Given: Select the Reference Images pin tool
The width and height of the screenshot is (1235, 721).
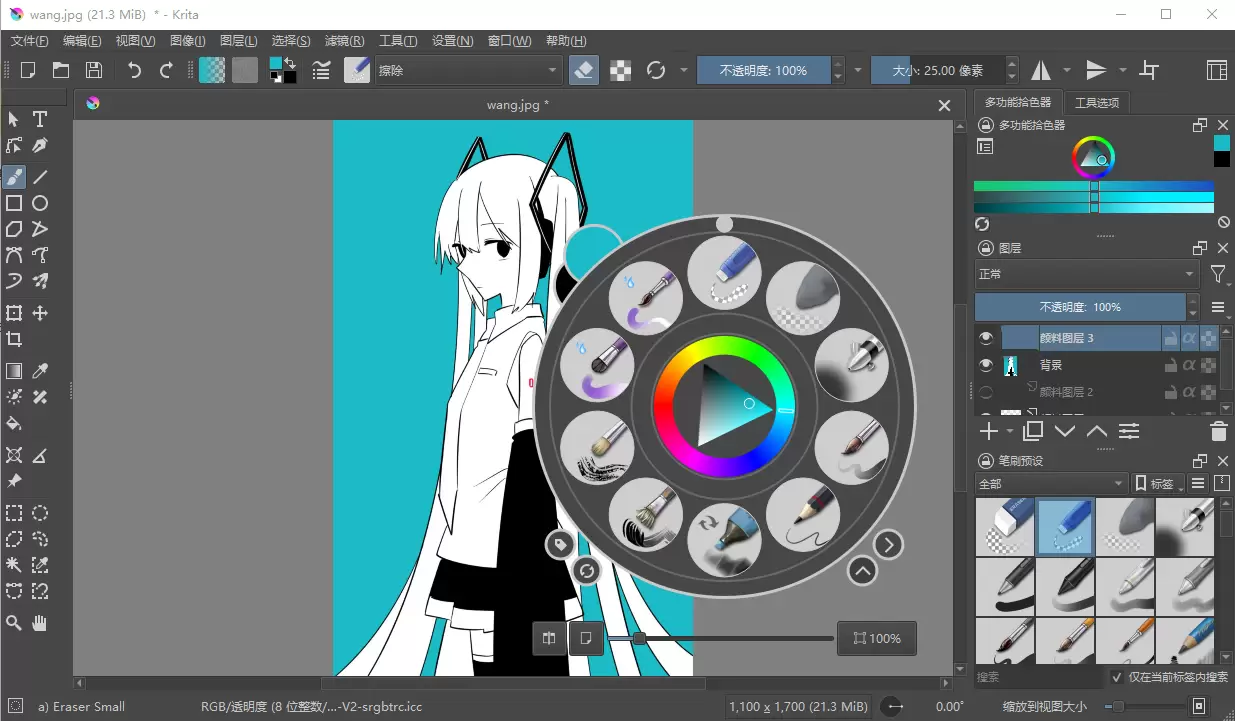Looking at the screenshot, I should [14, 481].
